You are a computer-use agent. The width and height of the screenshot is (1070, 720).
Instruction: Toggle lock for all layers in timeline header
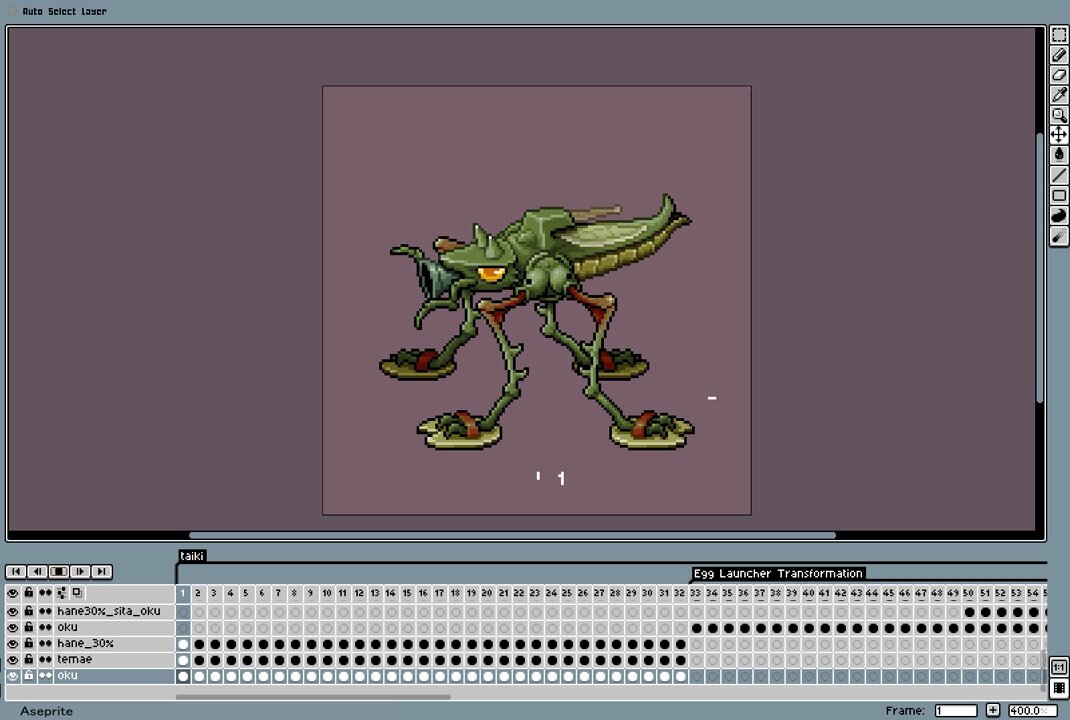pos(29,593)
